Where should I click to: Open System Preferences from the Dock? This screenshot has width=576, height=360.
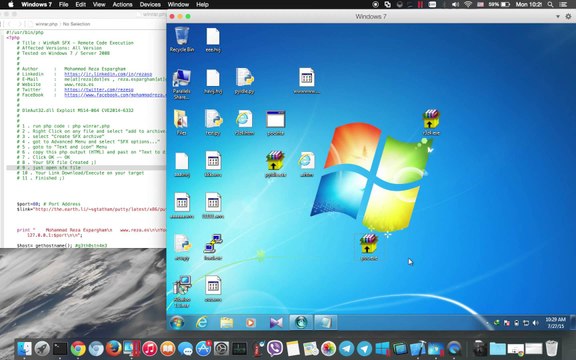click(x=222, y=348)
